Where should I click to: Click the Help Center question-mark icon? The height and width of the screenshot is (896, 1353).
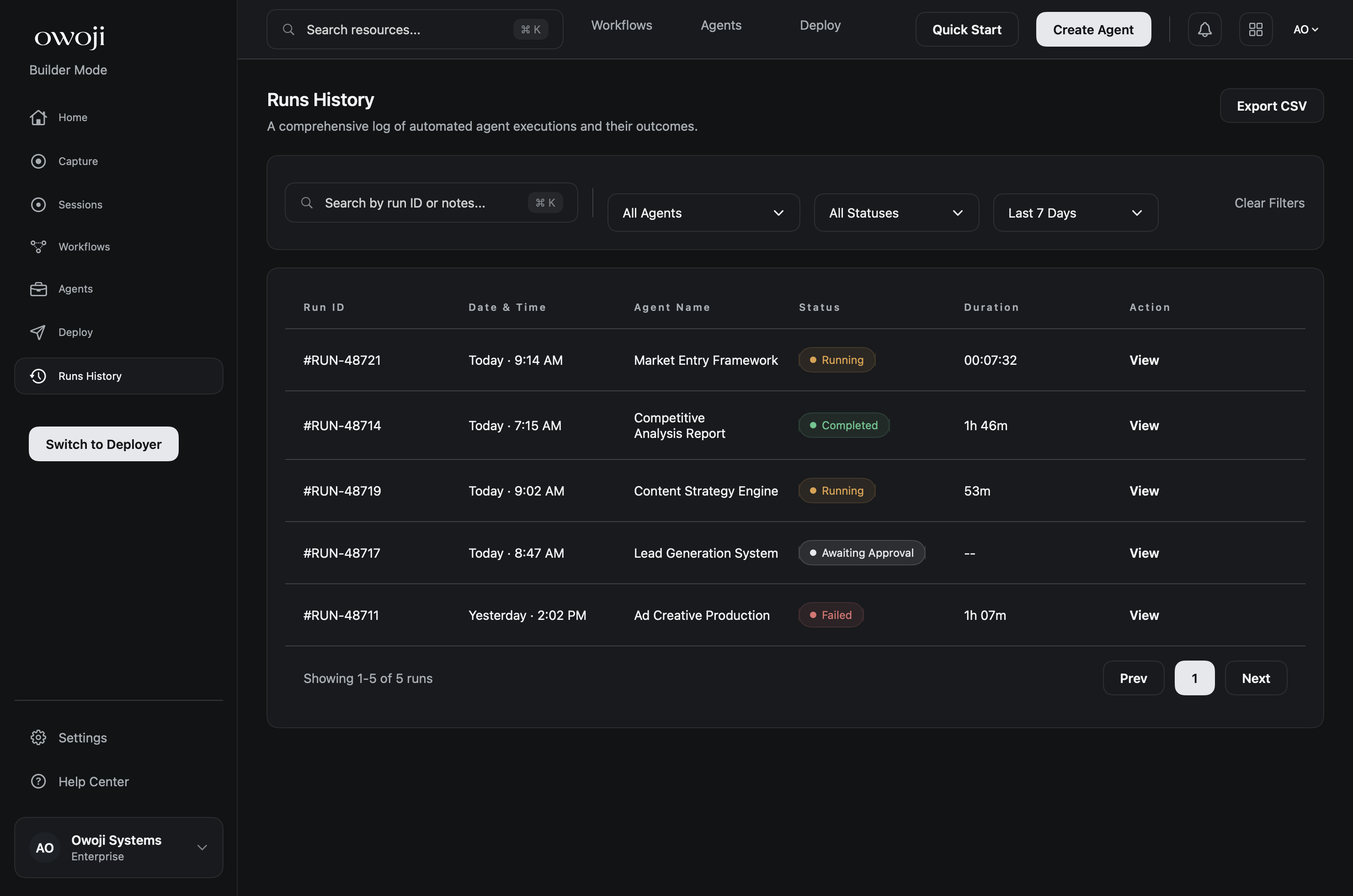37,781
